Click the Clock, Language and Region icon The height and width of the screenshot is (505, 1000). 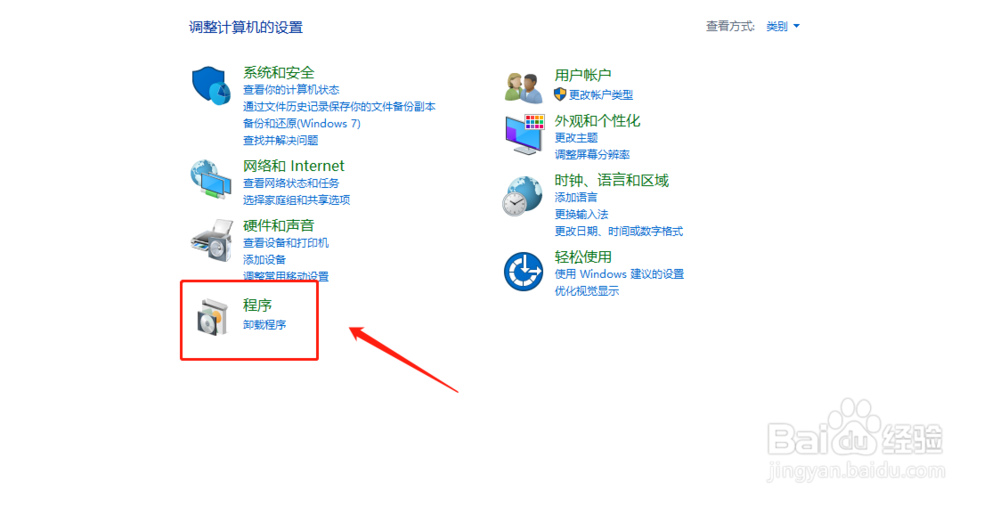[x=523, y=196]
